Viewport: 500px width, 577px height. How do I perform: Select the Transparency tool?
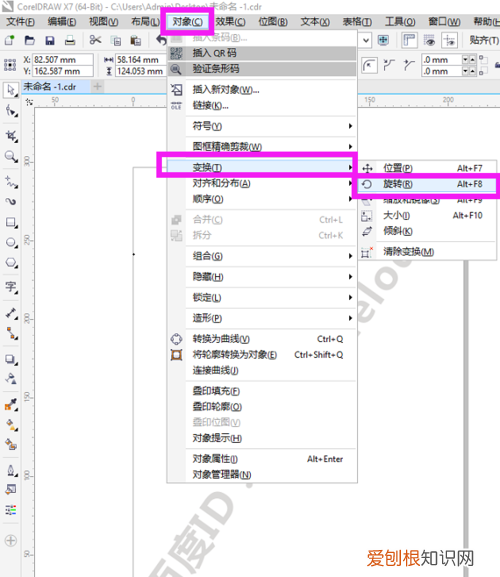click(x=11, y=379)
